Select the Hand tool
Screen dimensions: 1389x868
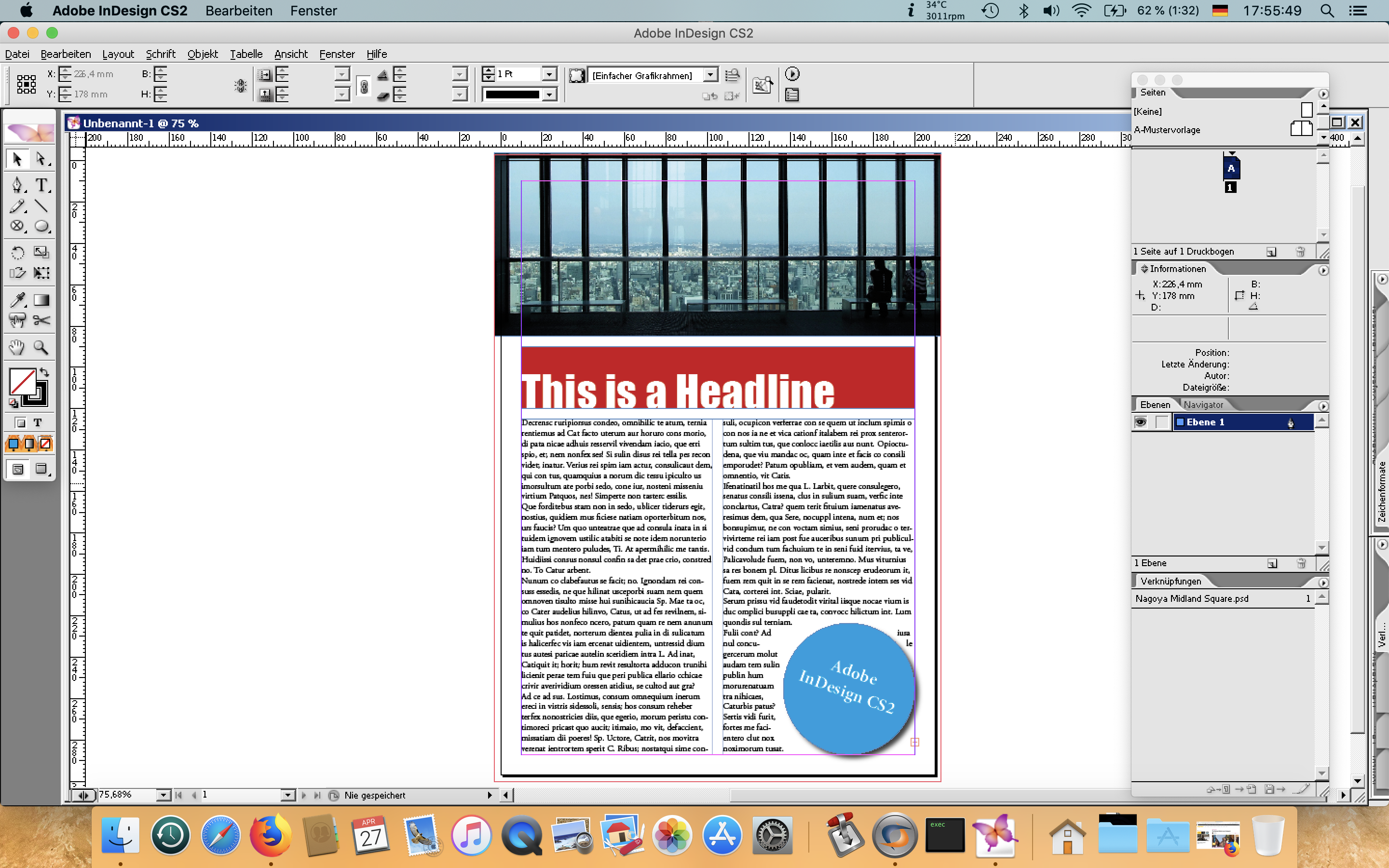point(16,347)
